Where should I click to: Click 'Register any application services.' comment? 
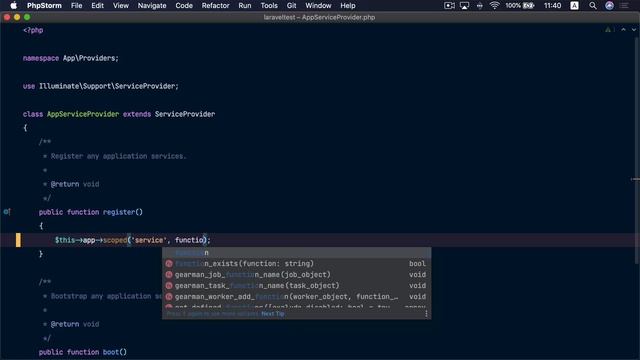coord(118,156)
